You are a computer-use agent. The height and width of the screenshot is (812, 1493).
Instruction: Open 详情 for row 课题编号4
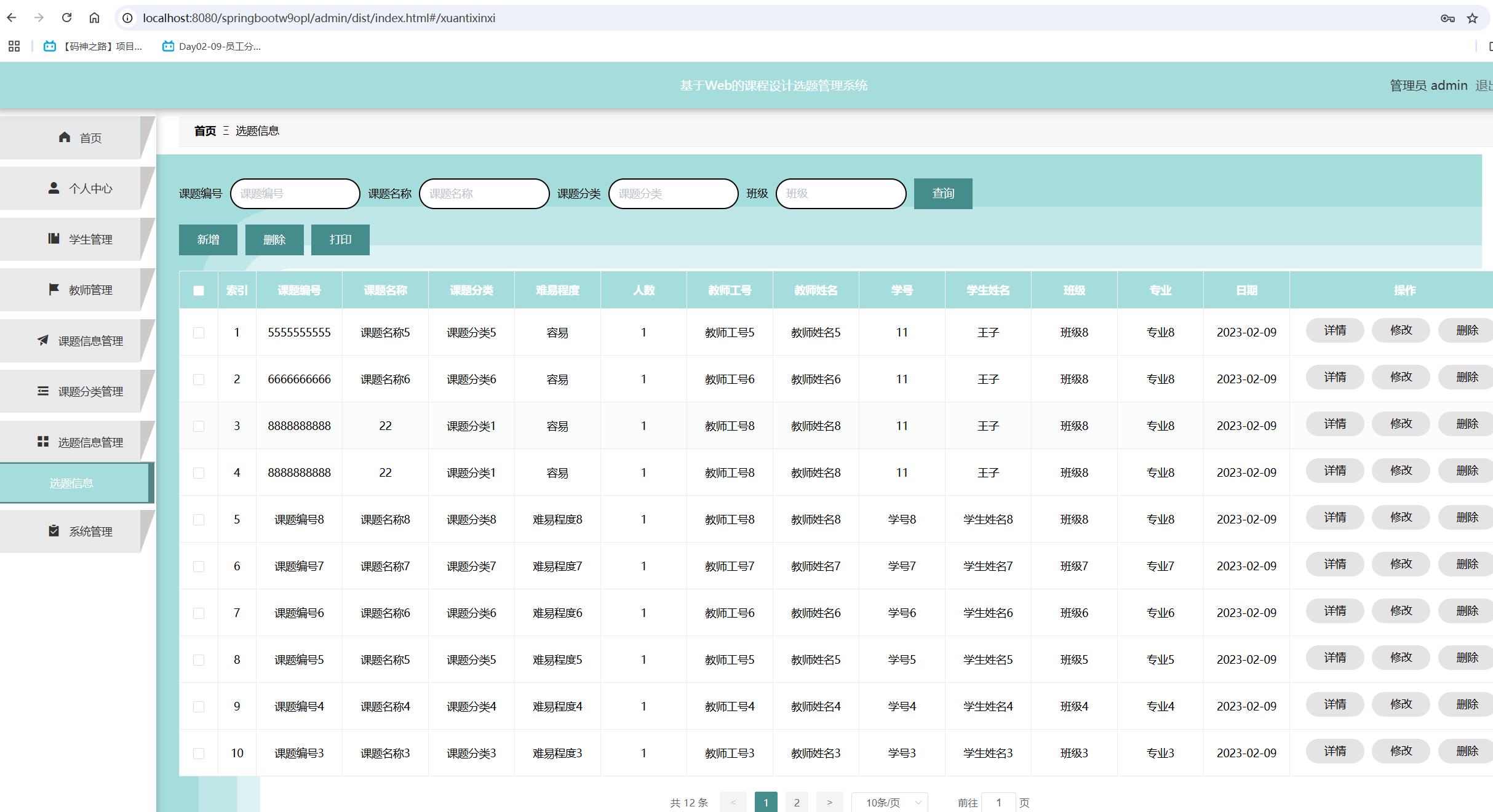[1335, 704]
